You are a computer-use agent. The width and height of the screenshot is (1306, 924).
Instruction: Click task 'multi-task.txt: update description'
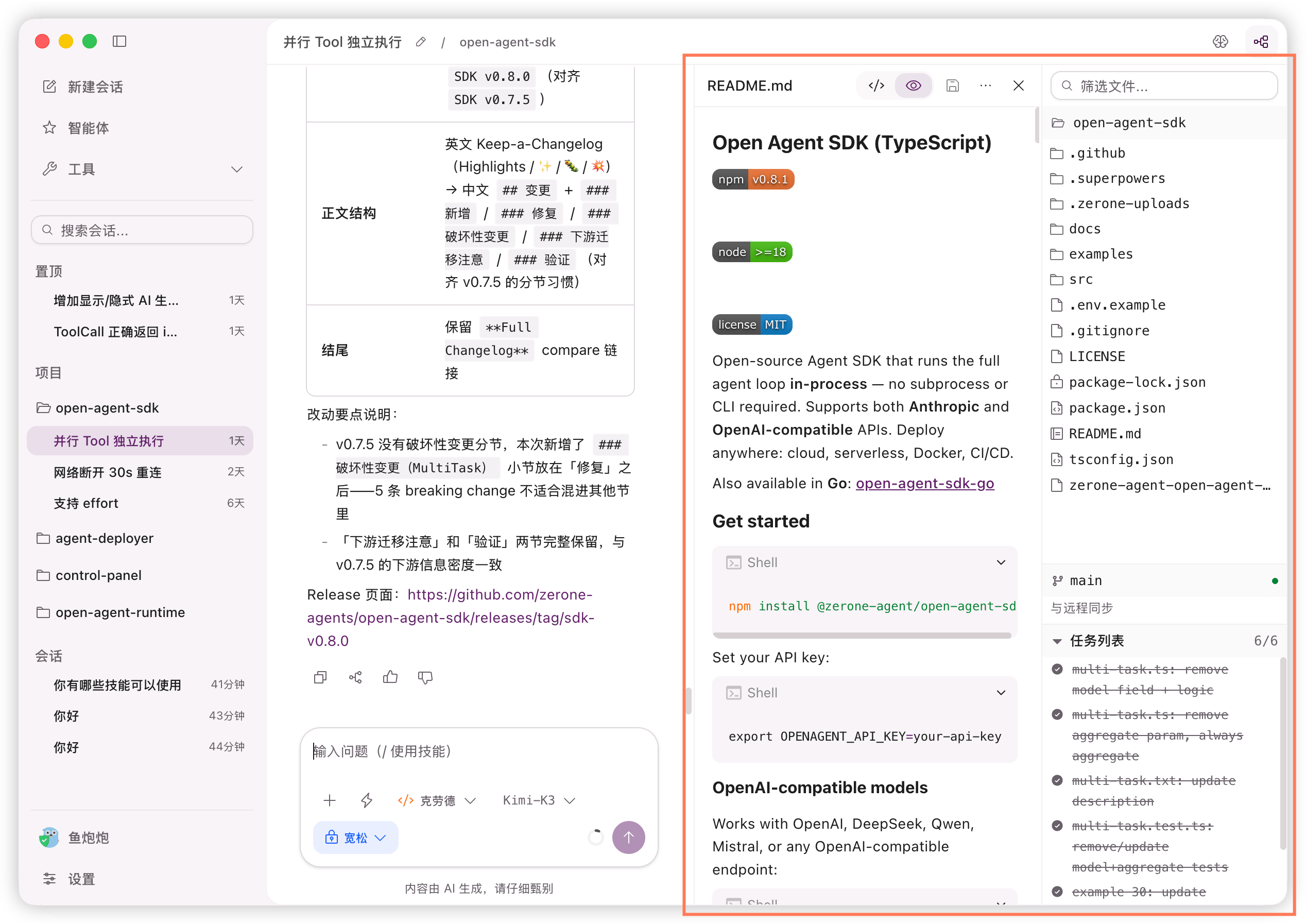coord(1154,791)
